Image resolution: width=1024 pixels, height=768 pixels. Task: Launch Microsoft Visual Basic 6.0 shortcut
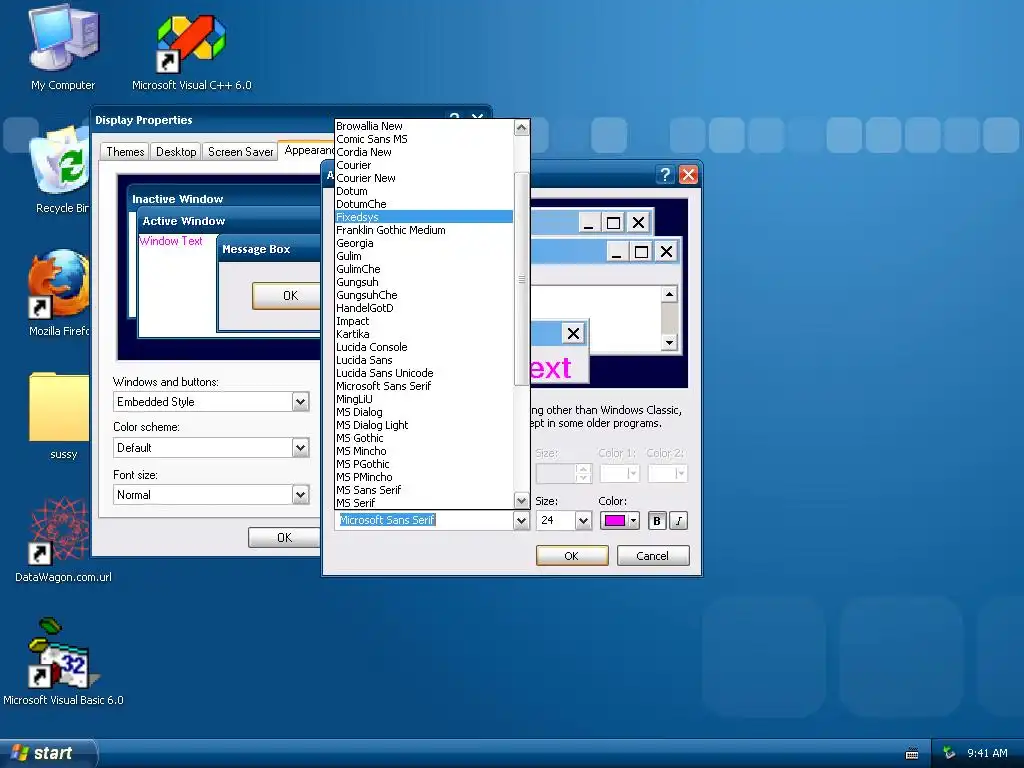(x=63, y=661)
